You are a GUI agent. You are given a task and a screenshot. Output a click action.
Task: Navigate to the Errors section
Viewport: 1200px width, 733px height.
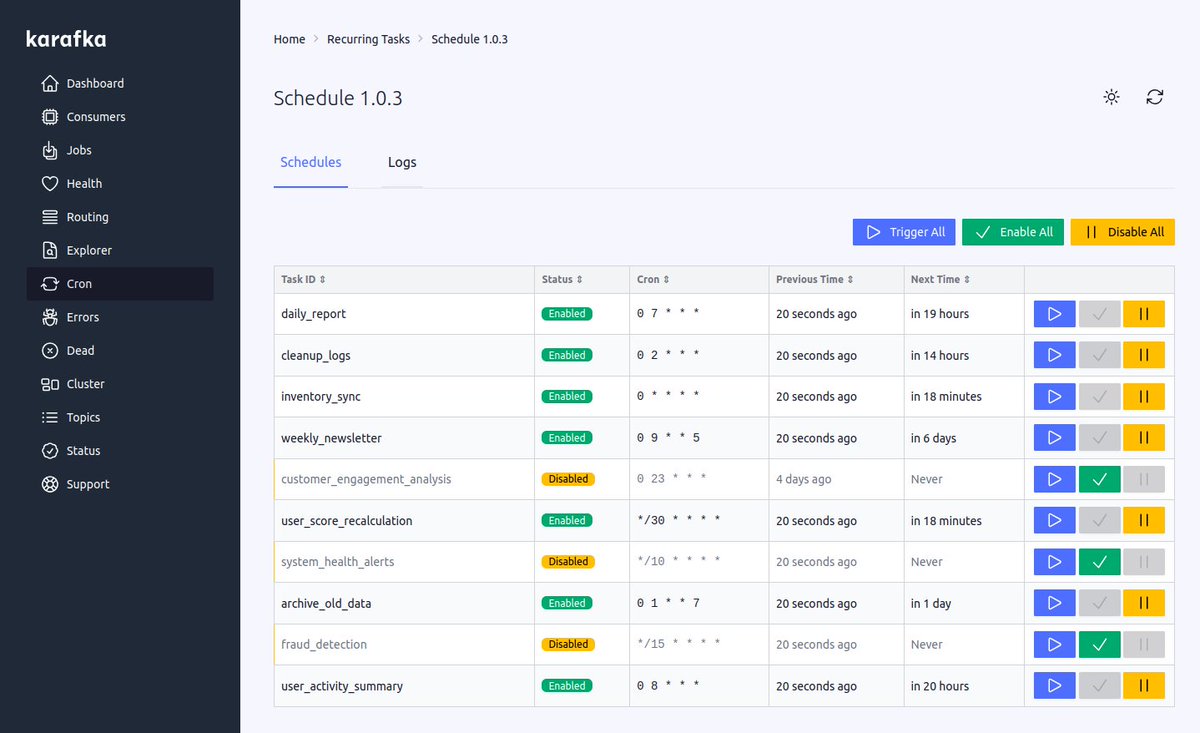[x=81, y=317]
